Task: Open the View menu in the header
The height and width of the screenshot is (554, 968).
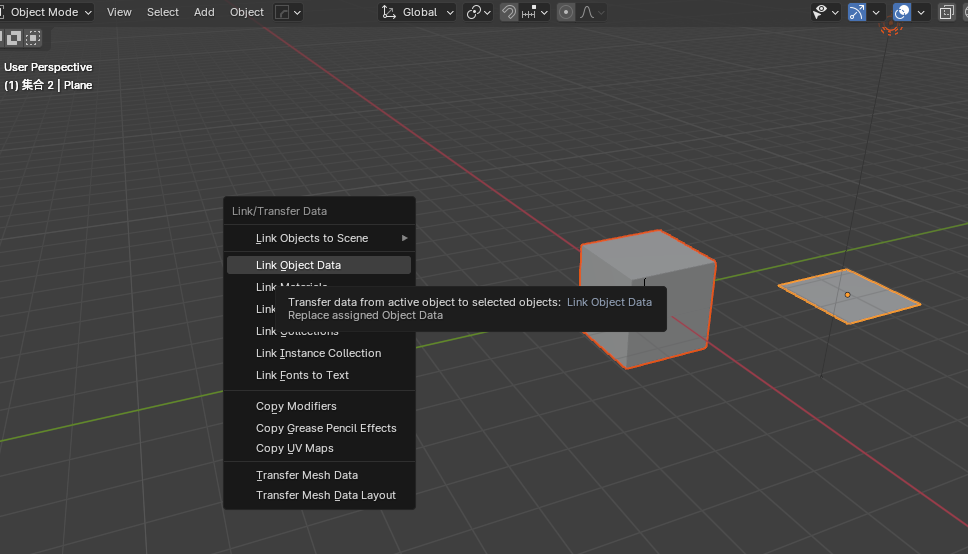Action: coord(119,12)
